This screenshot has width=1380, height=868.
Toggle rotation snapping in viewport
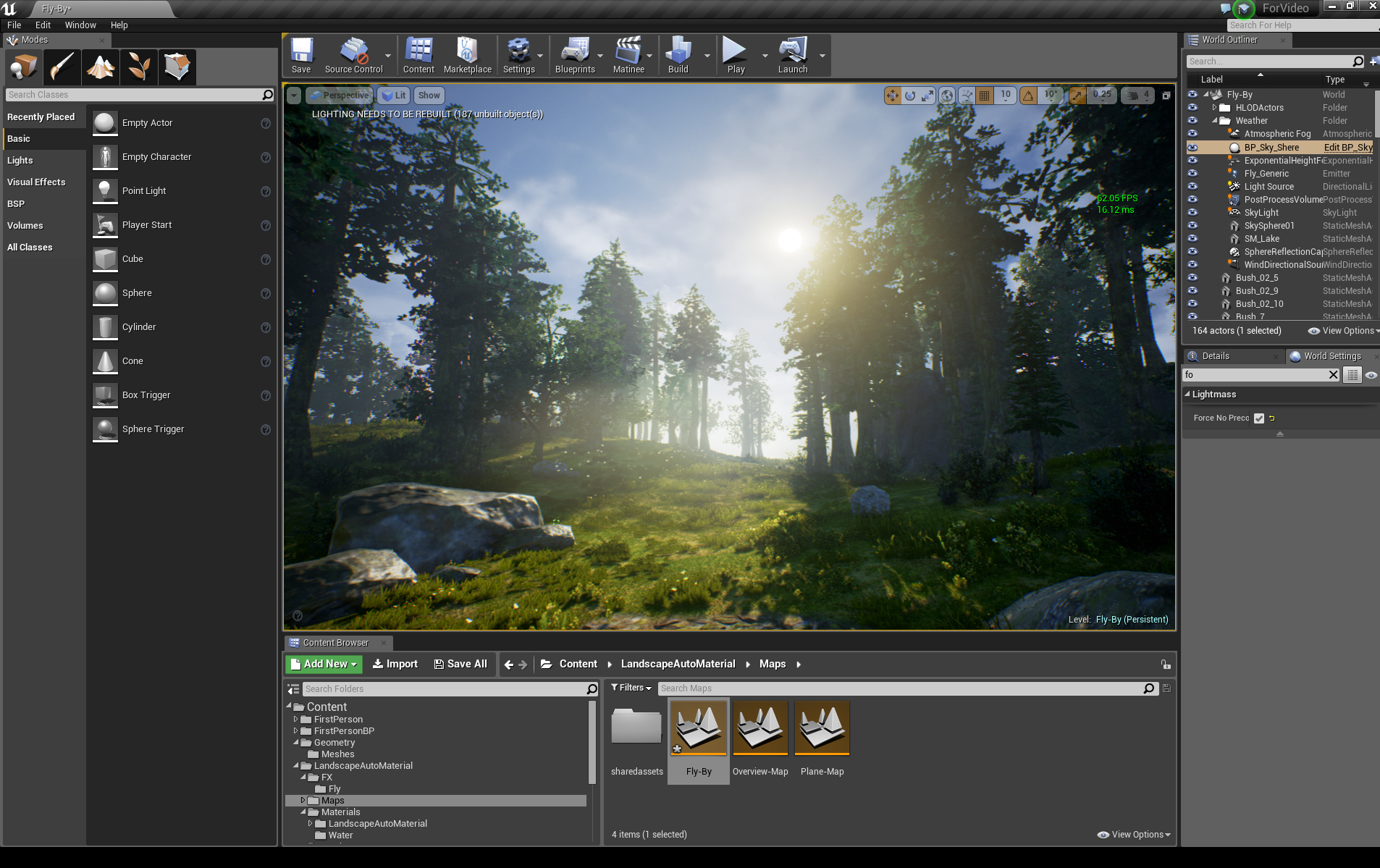[x=1028, y=95]
